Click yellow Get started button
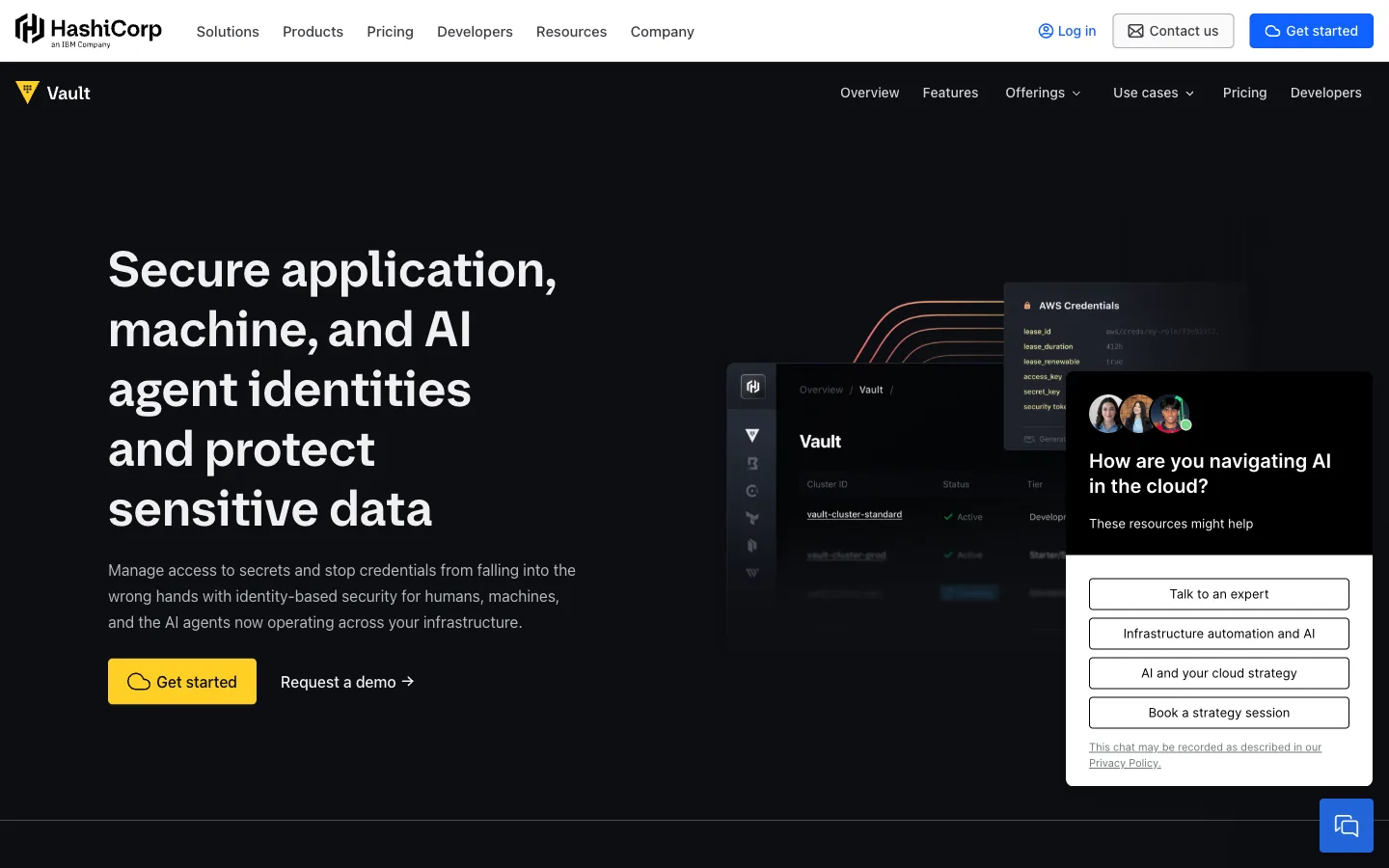The width and height of the screenshot is (1389, 868). coord(182,682)
